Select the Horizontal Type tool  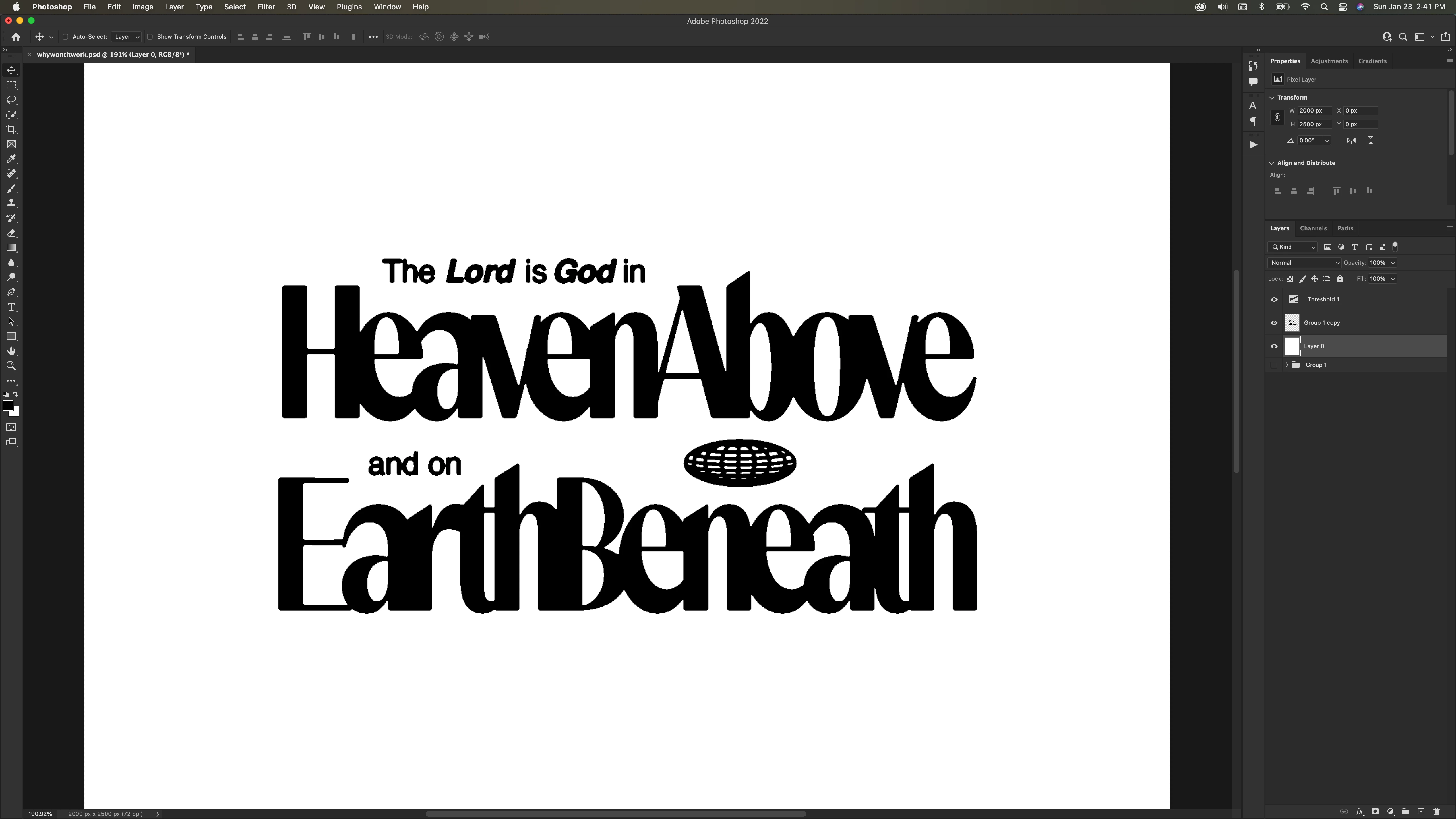point(11,307)
